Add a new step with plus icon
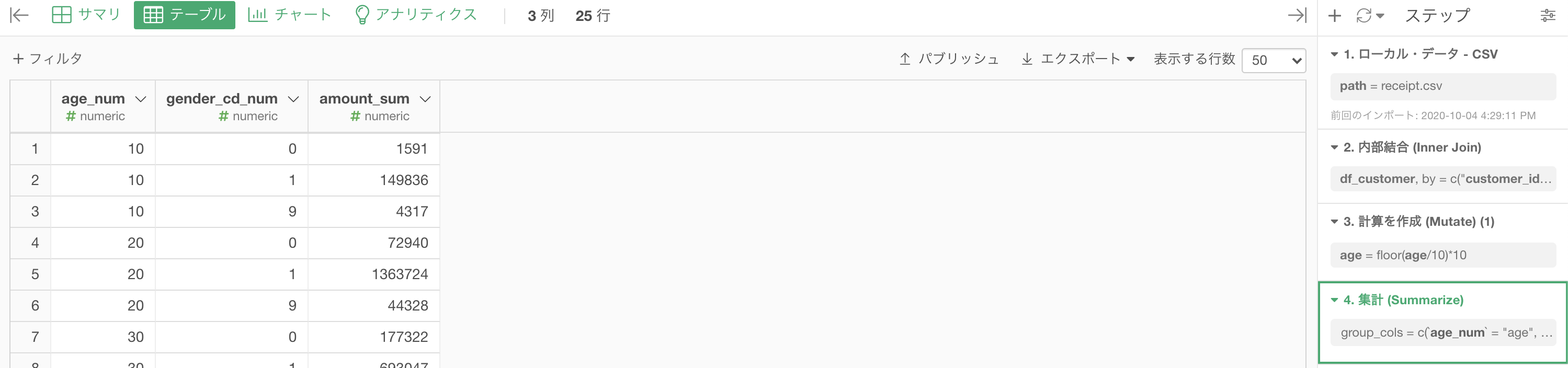1568x368 pixels. 1334,15
